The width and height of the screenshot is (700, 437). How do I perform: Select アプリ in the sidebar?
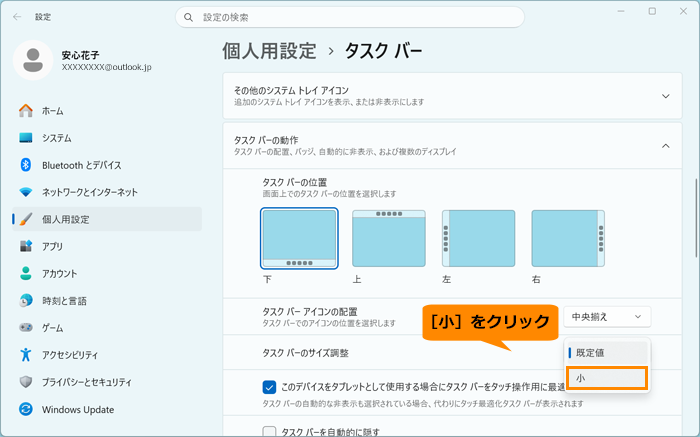coord(107,246)
